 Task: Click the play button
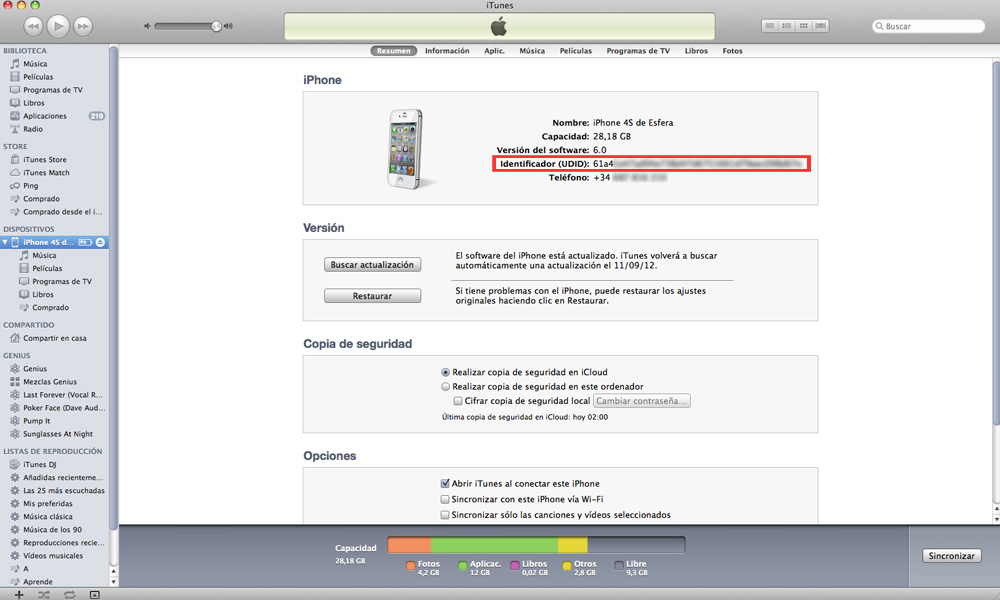pos(58,26)
